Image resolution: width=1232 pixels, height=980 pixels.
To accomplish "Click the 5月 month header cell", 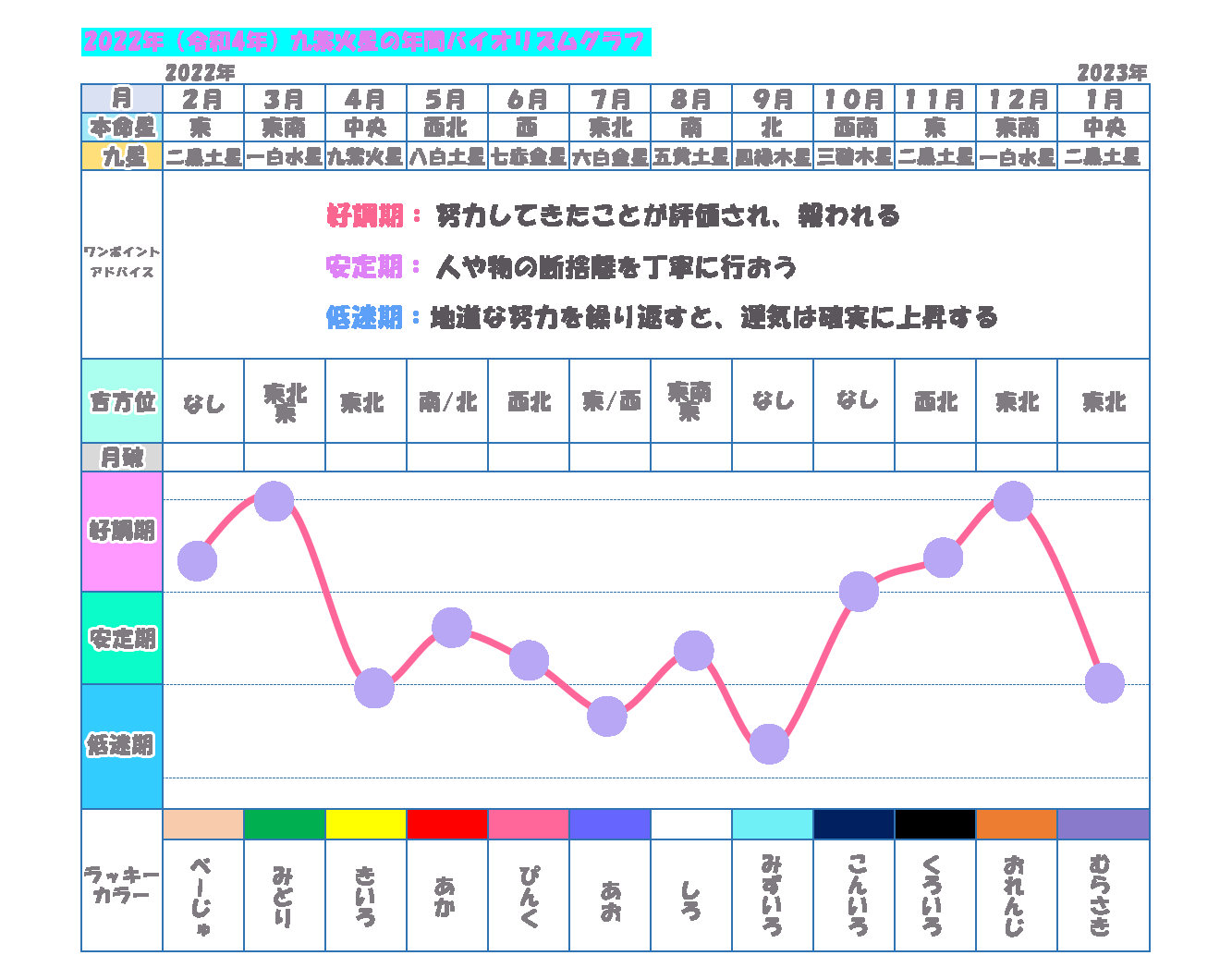I will click(x=447, y=99).
